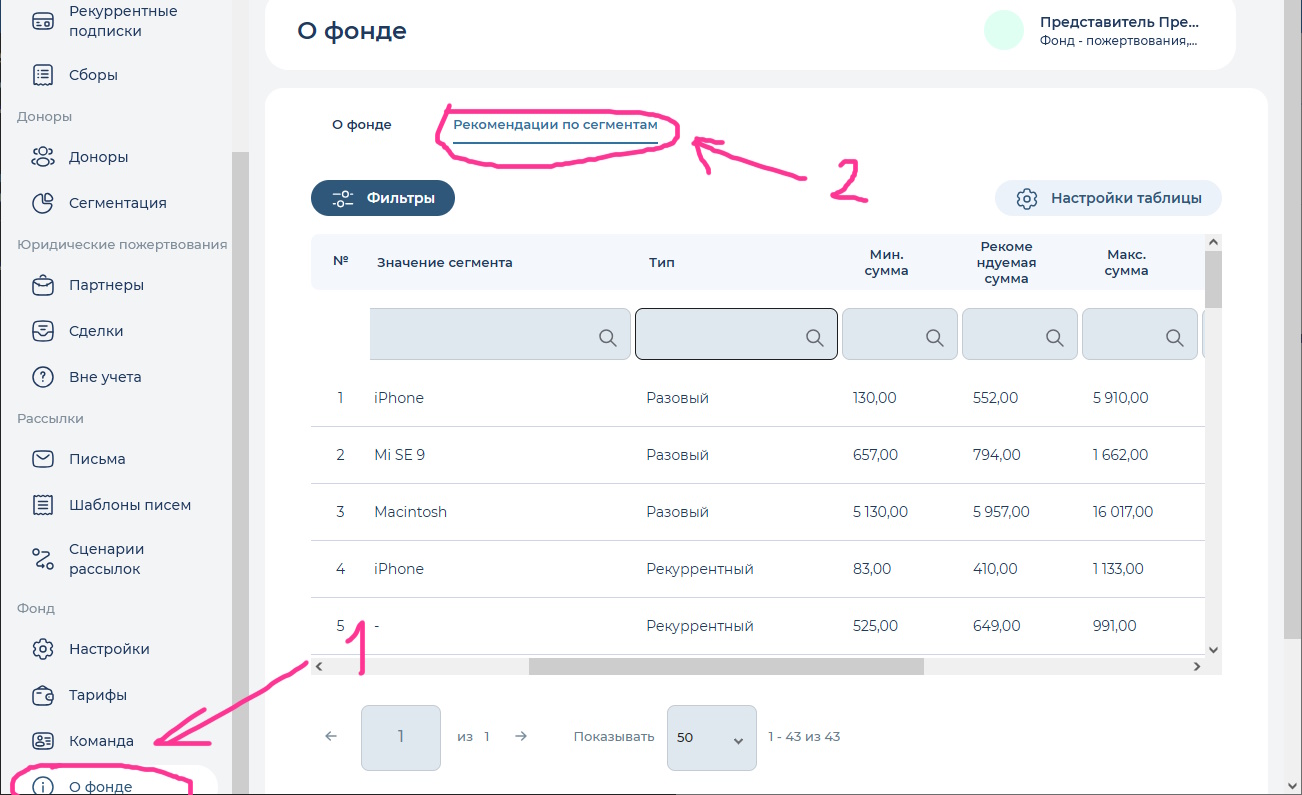Click the table's horizontal scrollbar thumb
Image resolution: width=1302 pixels, height=795 pixels.
(726, 666)
